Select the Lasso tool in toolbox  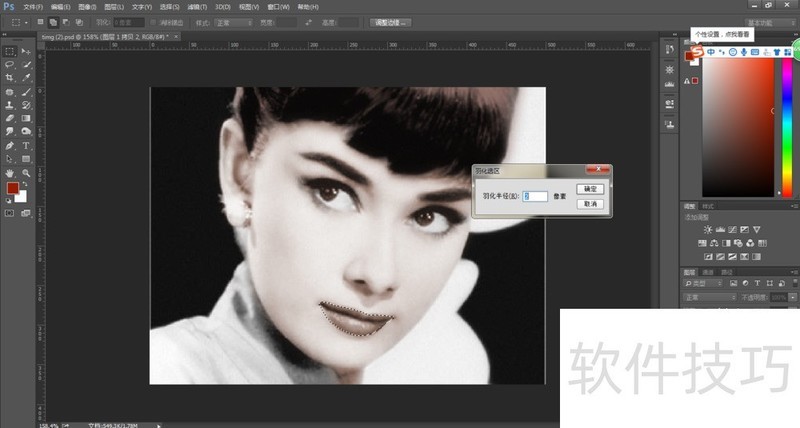[10, 64]
